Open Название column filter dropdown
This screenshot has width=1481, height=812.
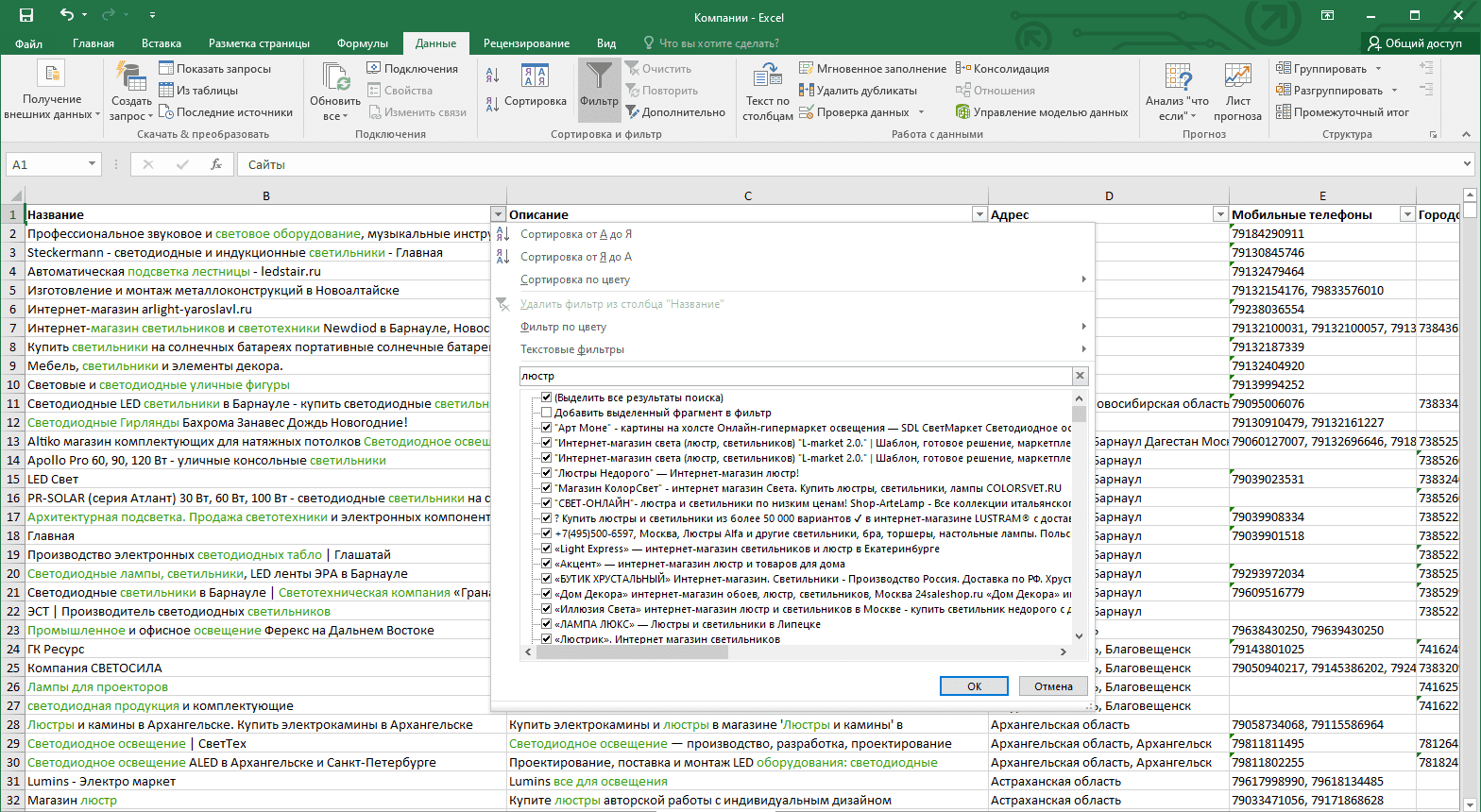click(x=498, y=214)
